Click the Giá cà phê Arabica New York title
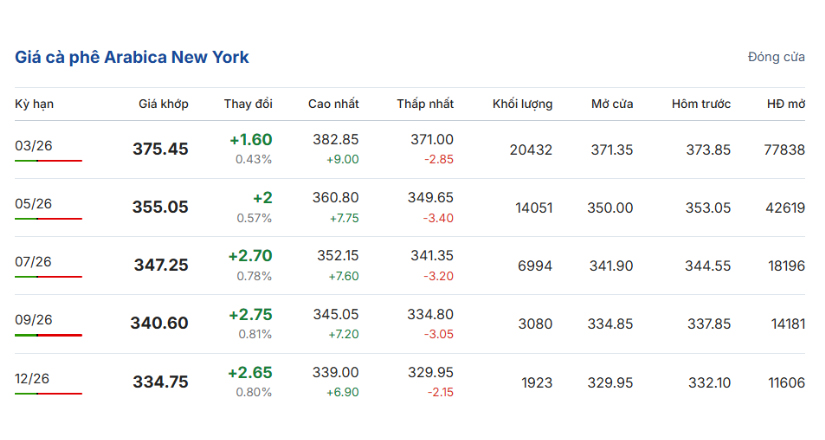Image resolution: width=825 pixels, height=440 pixels. point(132,57)
